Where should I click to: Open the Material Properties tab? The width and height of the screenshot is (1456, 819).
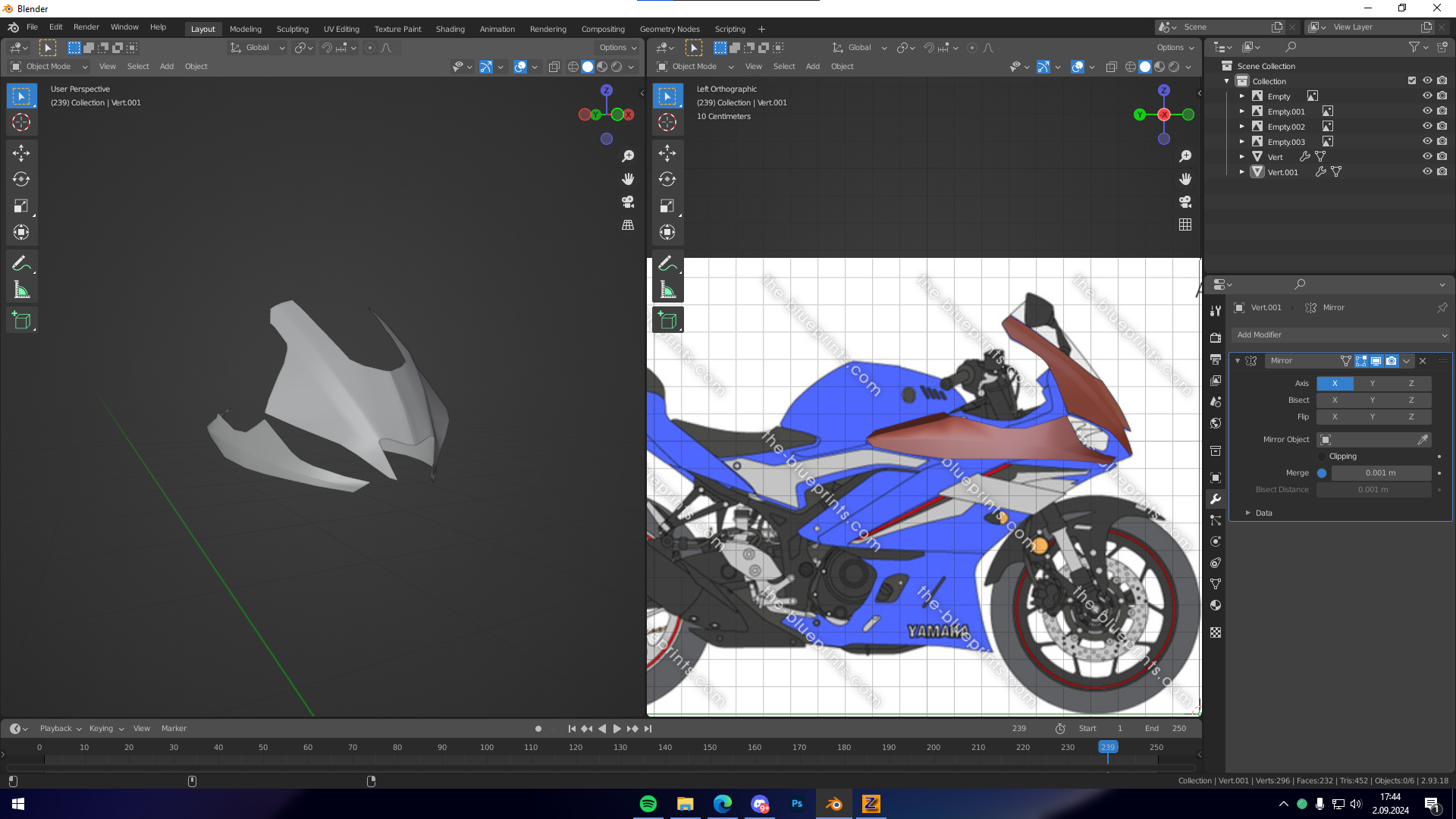point(1216,605)
